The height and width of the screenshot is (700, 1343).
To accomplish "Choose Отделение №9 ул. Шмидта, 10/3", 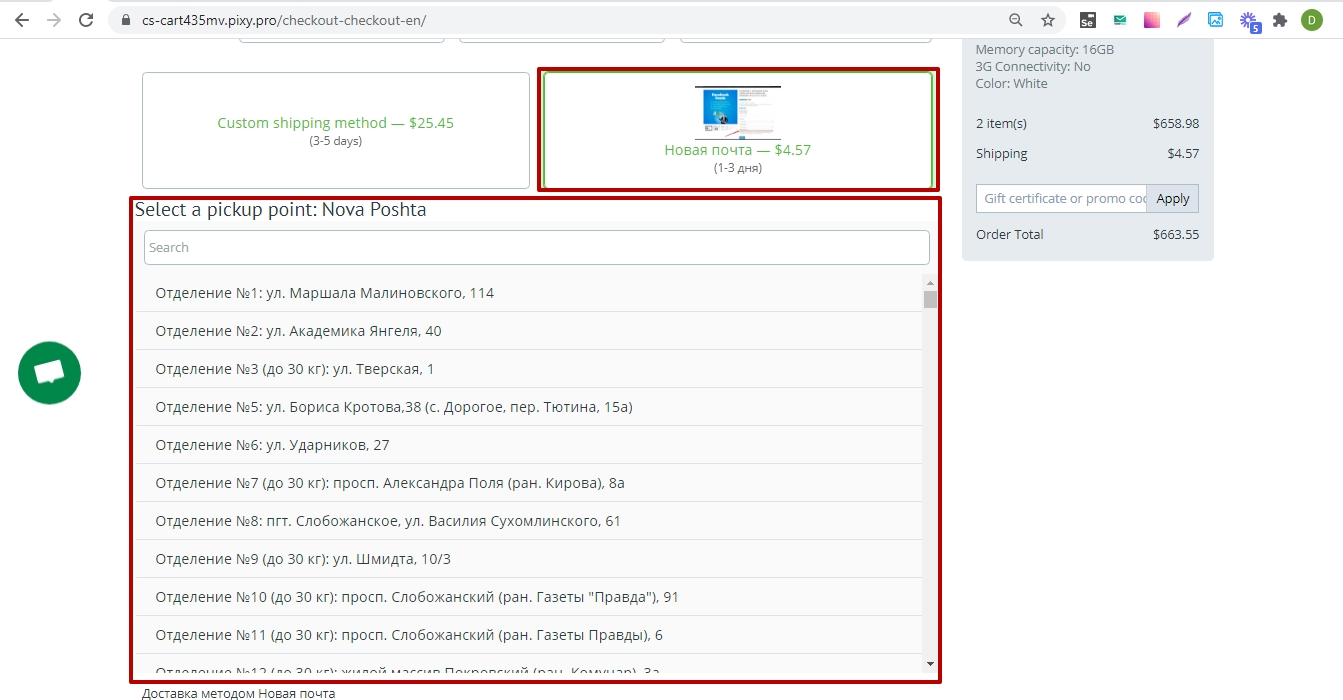I will (x=529, y=559).
